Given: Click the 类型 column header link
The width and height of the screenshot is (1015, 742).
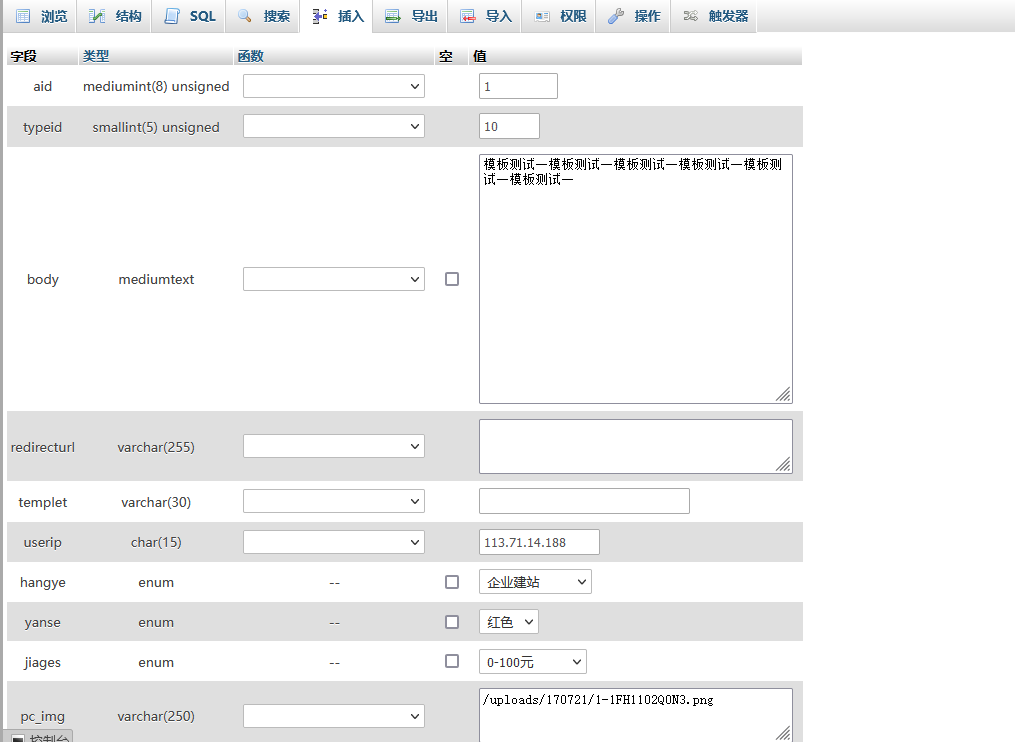Looking at the screenshot, I should click(x=96, y=56).
